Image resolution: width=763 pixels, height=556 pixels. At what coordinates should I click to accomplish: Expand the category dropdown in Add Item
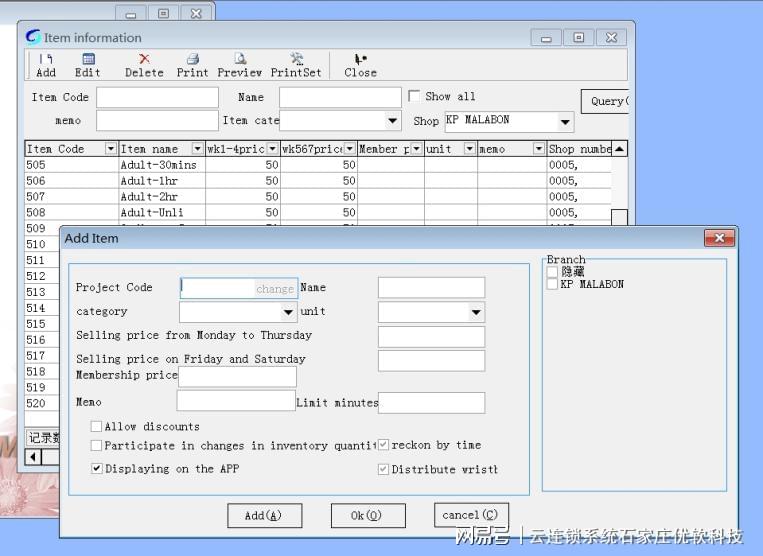point(288,312)
